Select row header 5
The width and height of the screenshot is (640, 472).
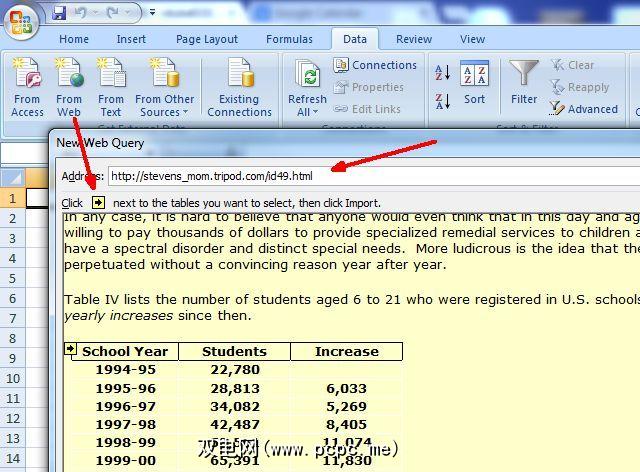point(13,278)
